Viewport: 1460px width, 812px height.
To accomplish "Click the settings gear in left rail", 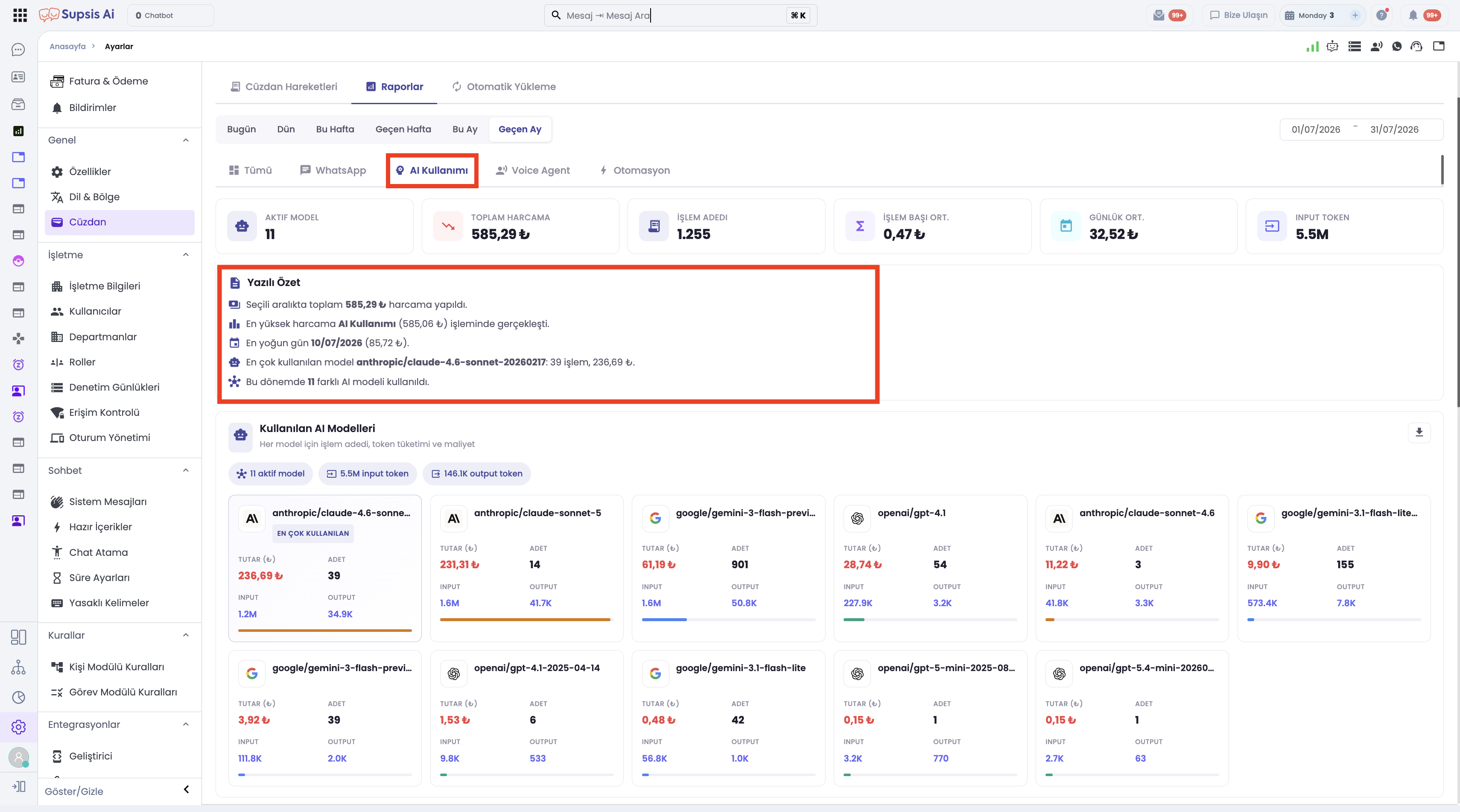I will tap(19, 727).
